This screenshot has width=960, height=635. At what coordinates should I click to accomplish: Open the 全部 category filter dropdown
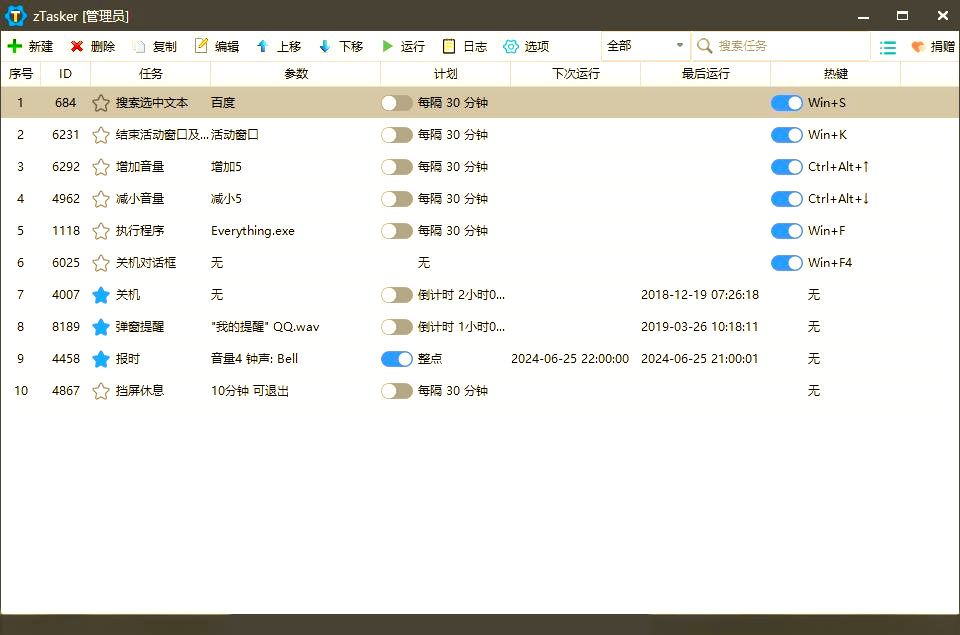point(645,46)
